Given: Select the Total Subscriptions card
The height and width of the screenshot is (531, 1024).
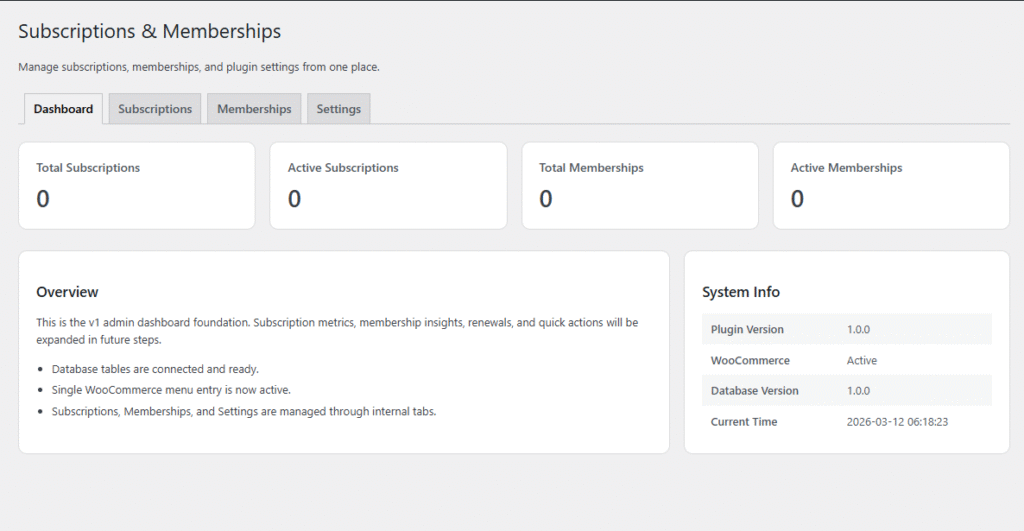Looking at the screenshot, I should coord(137,185).
